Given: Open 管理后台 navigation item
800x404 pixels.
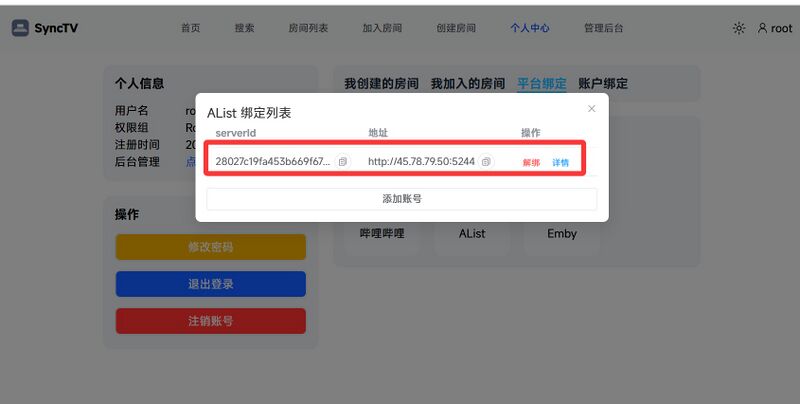Looking at the screenshot, I should 604,28.
